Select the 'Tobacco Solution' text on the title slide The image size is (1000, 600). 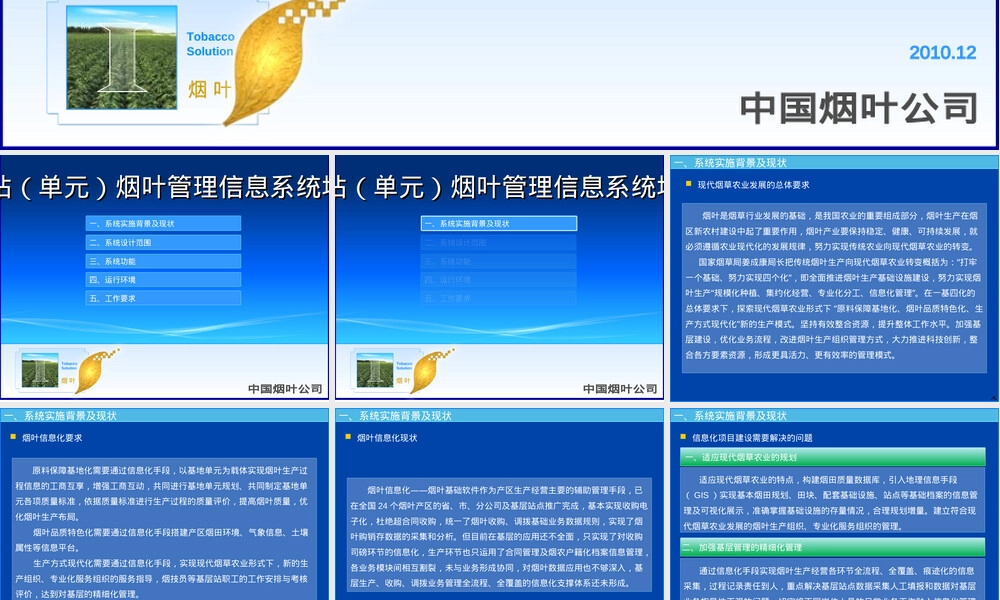210,44
